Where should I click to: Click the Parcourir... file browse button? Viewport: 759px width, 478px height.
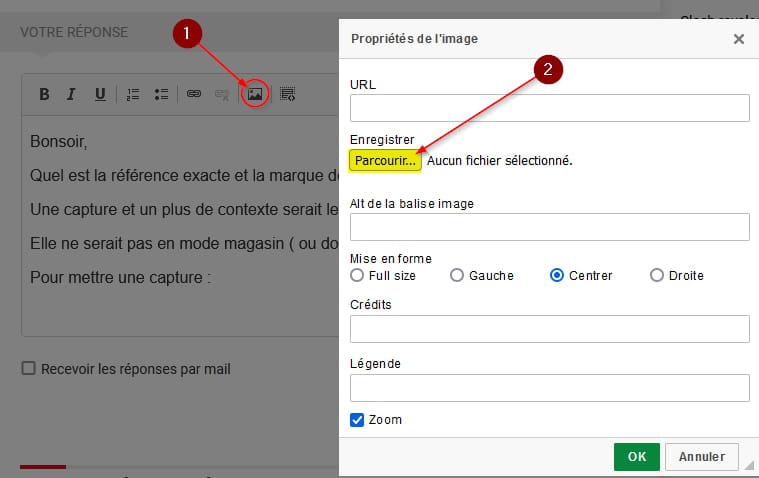[x=385, y=161]
